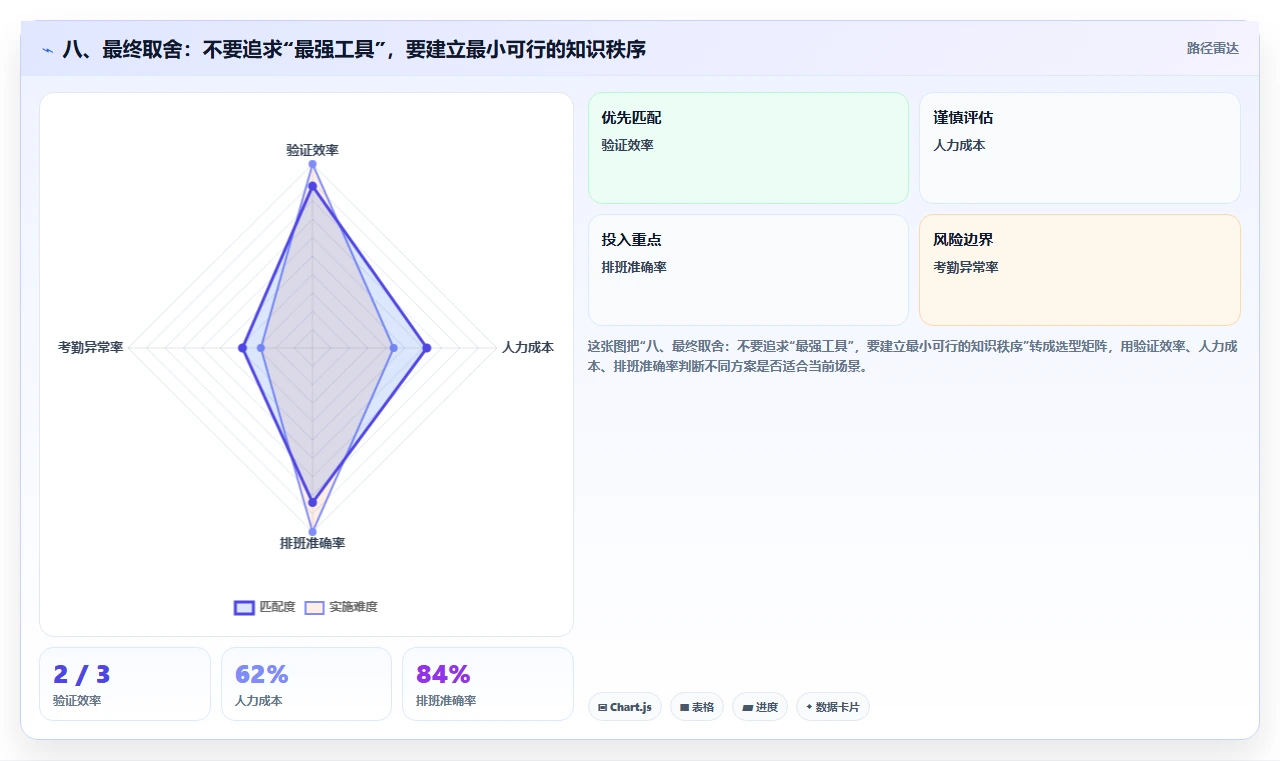The height and width of the screenshot is (761, 1280).
Task: Click 排班准确率 caption under 84%
Action: pyautogui.click(x=446, y=701)
